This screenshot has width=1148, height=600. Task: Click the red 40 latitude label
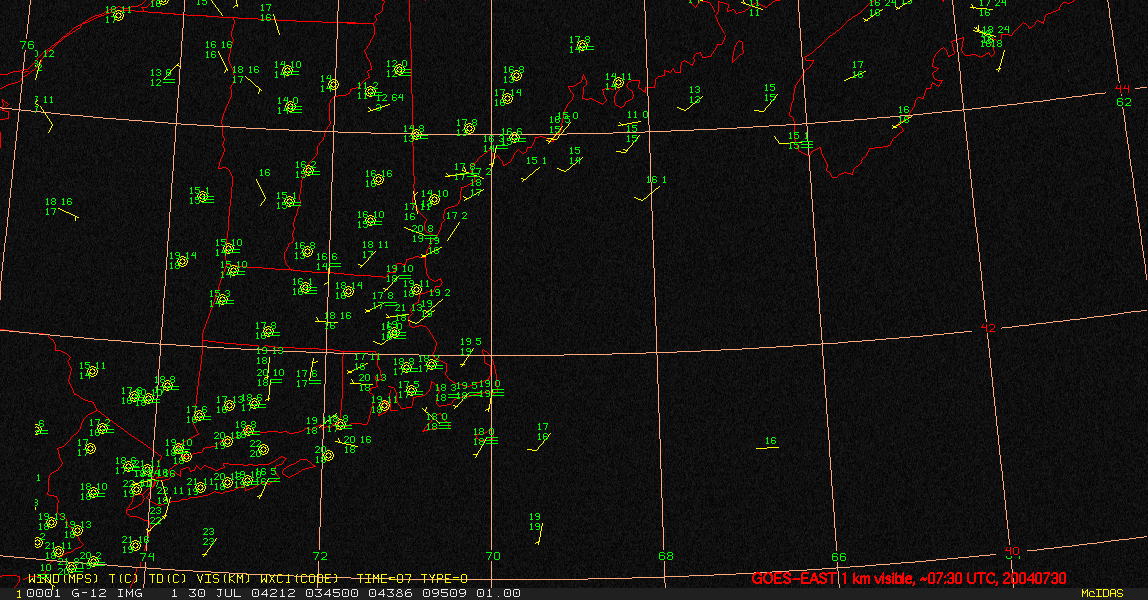(1012, 551)
